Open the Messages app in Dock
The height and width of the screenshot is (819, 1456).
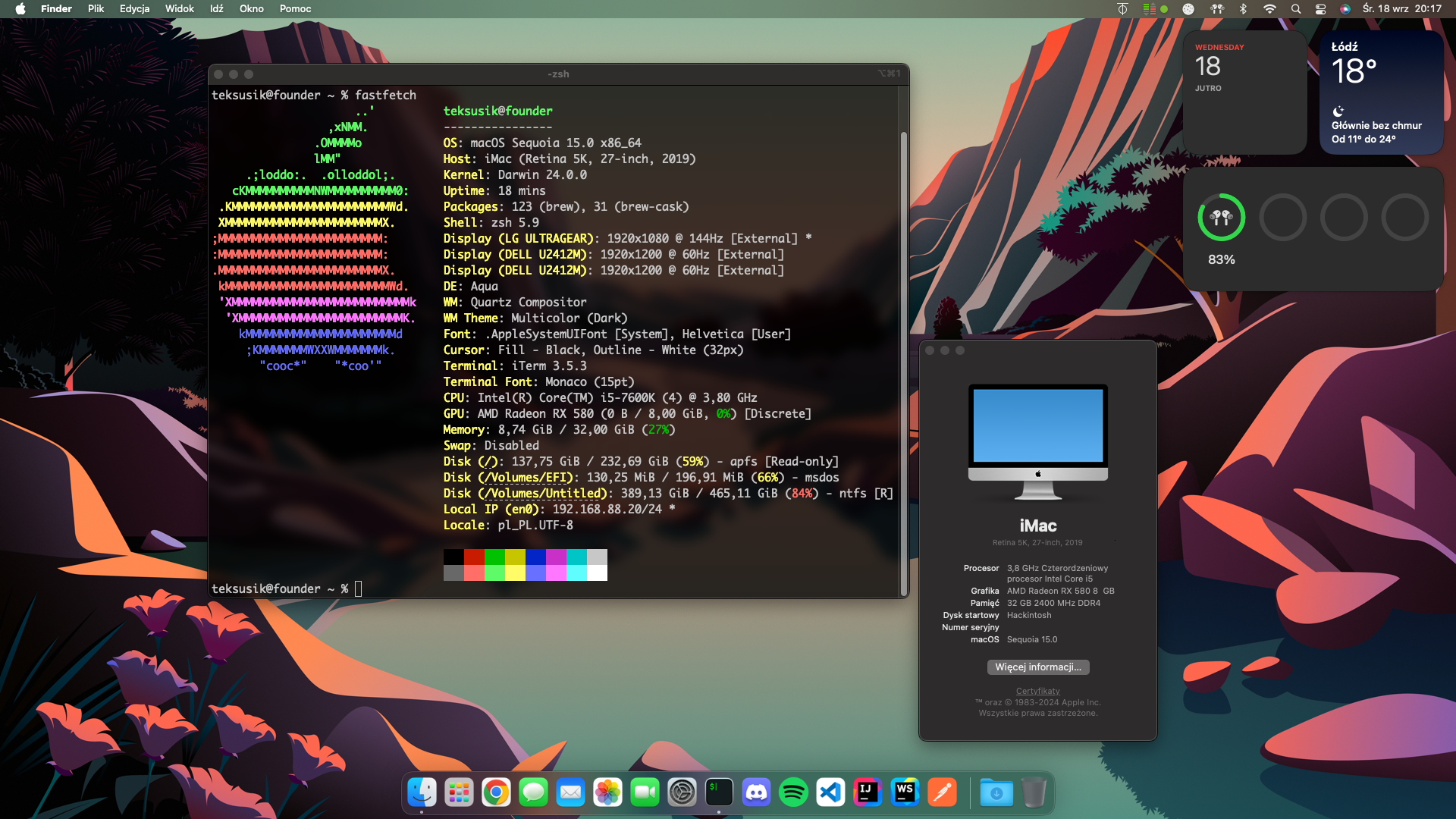(533, 792)
